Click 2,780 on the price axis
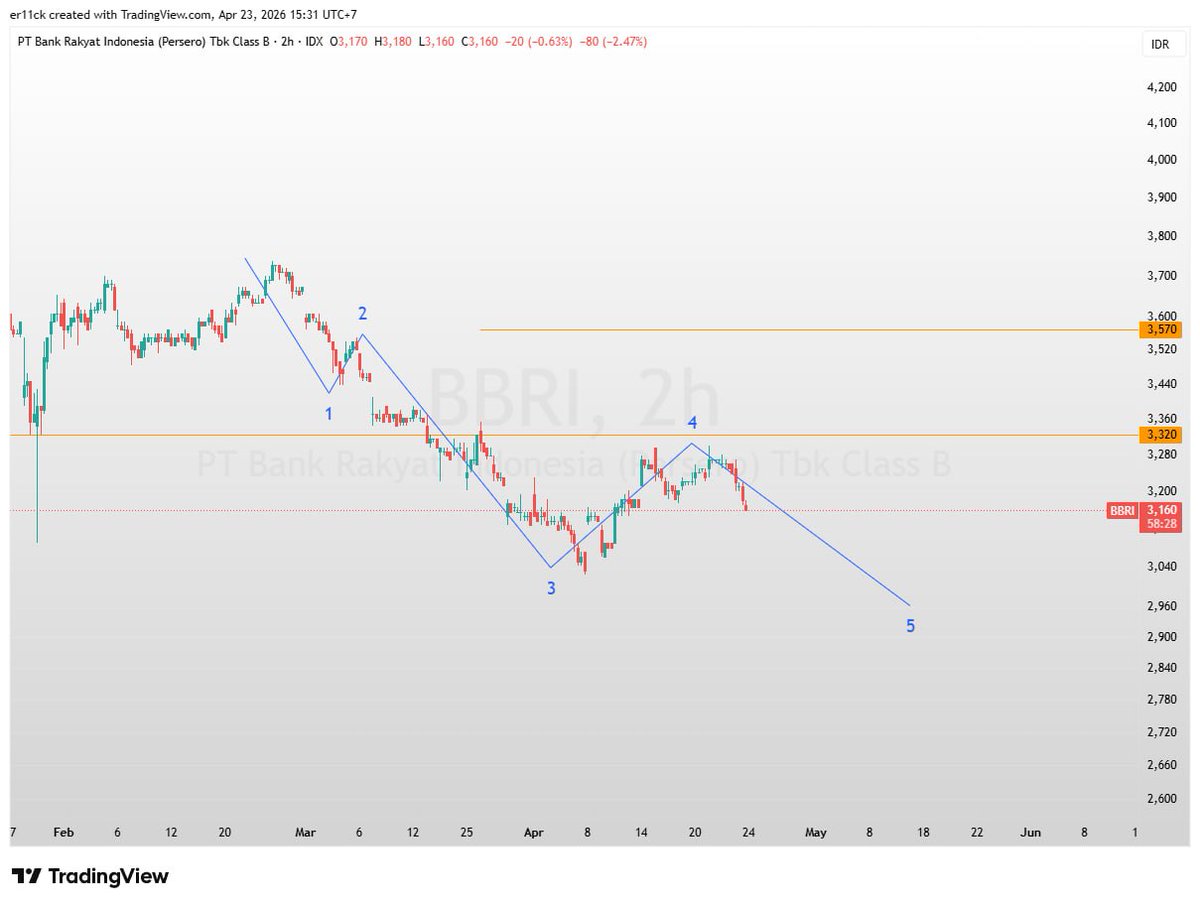This screenshot has width=1200, height=906. (1162, 700)
